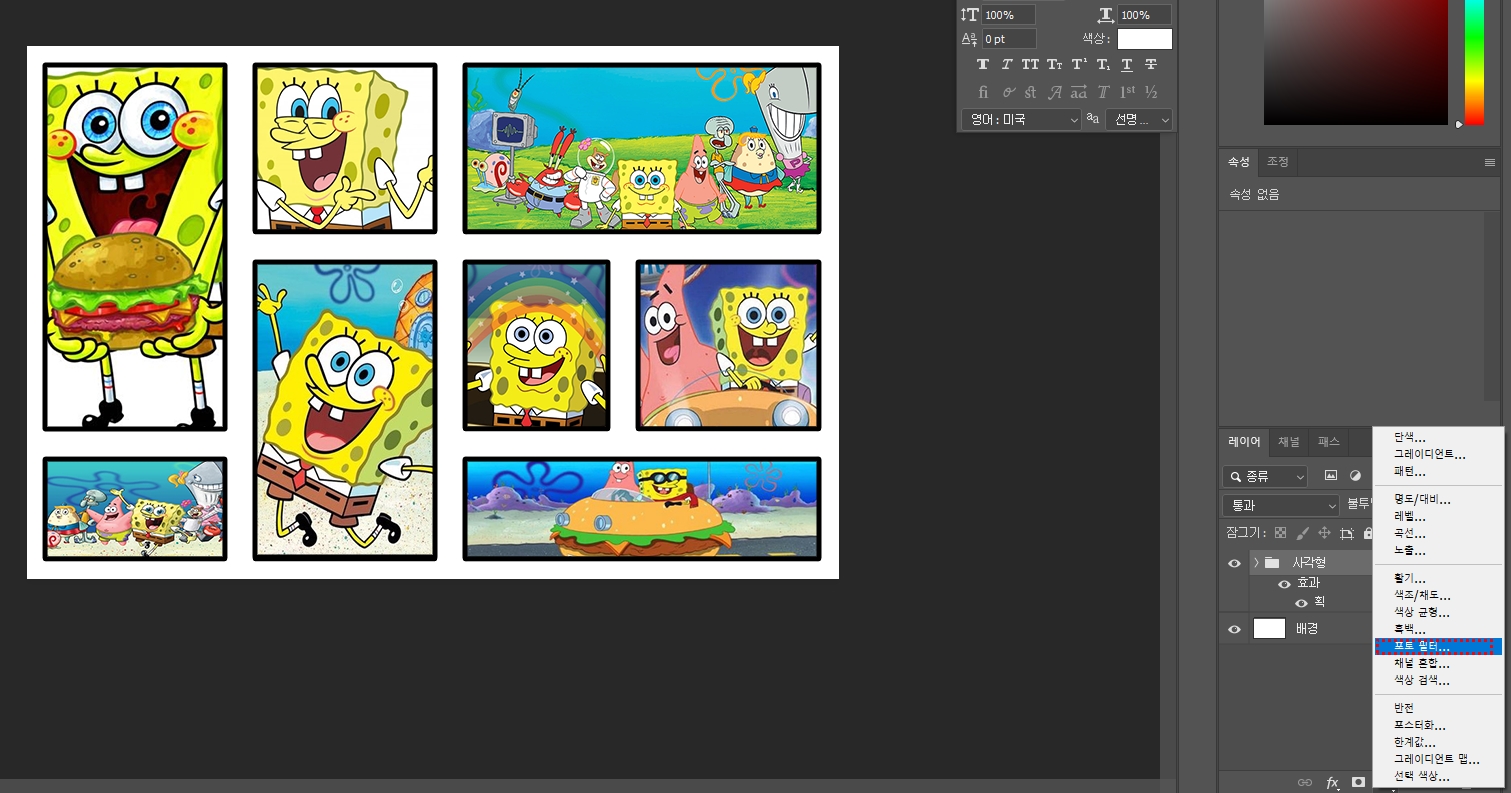
Task: Enable contextual alternates icon
Action: tap(1006, 92)
